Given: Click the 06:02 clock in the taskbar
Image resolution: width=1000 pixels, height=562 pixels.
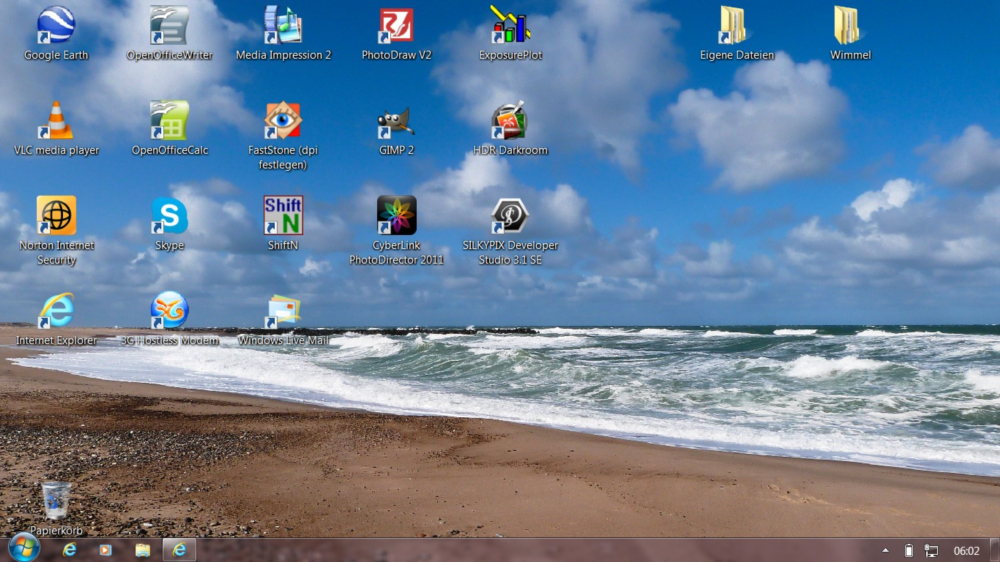Looking at the screenshot, I should pyautogui.click(x=966, y=550).
